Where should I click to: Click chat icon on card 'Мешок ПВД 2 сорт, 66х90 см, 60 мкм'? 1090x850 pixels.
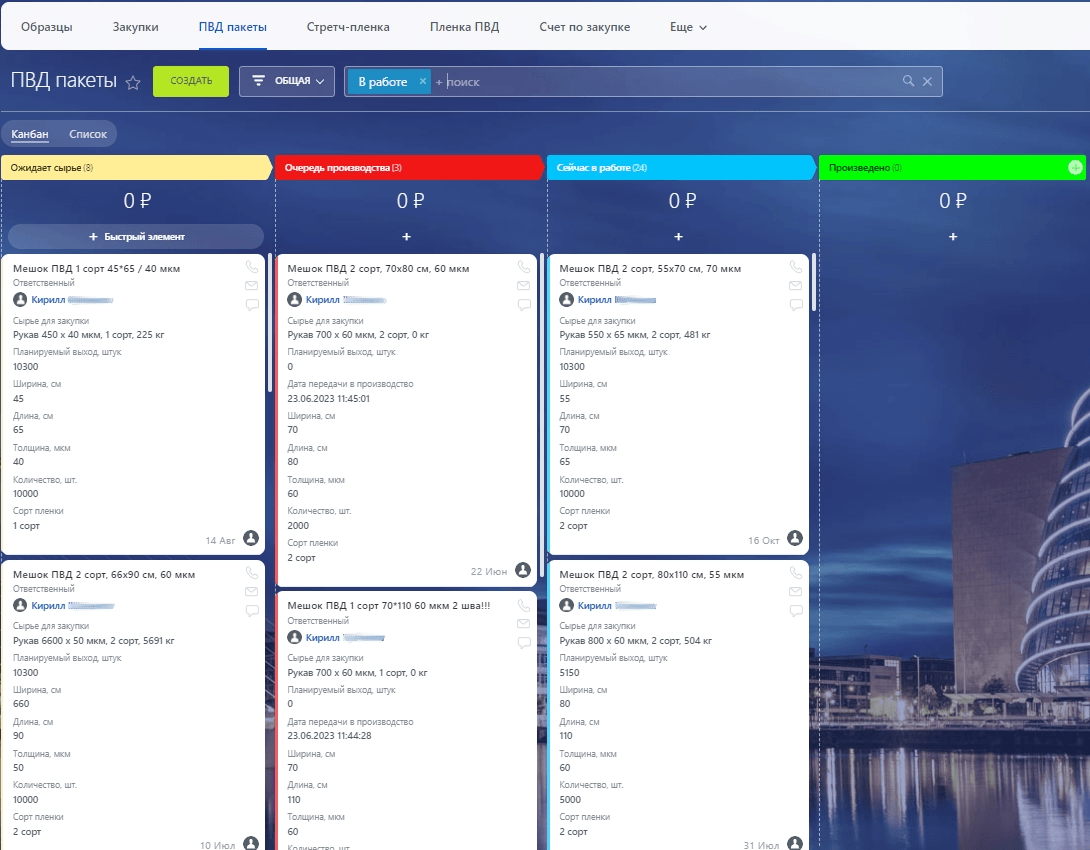pyautogui.click(x=252, y=610)
